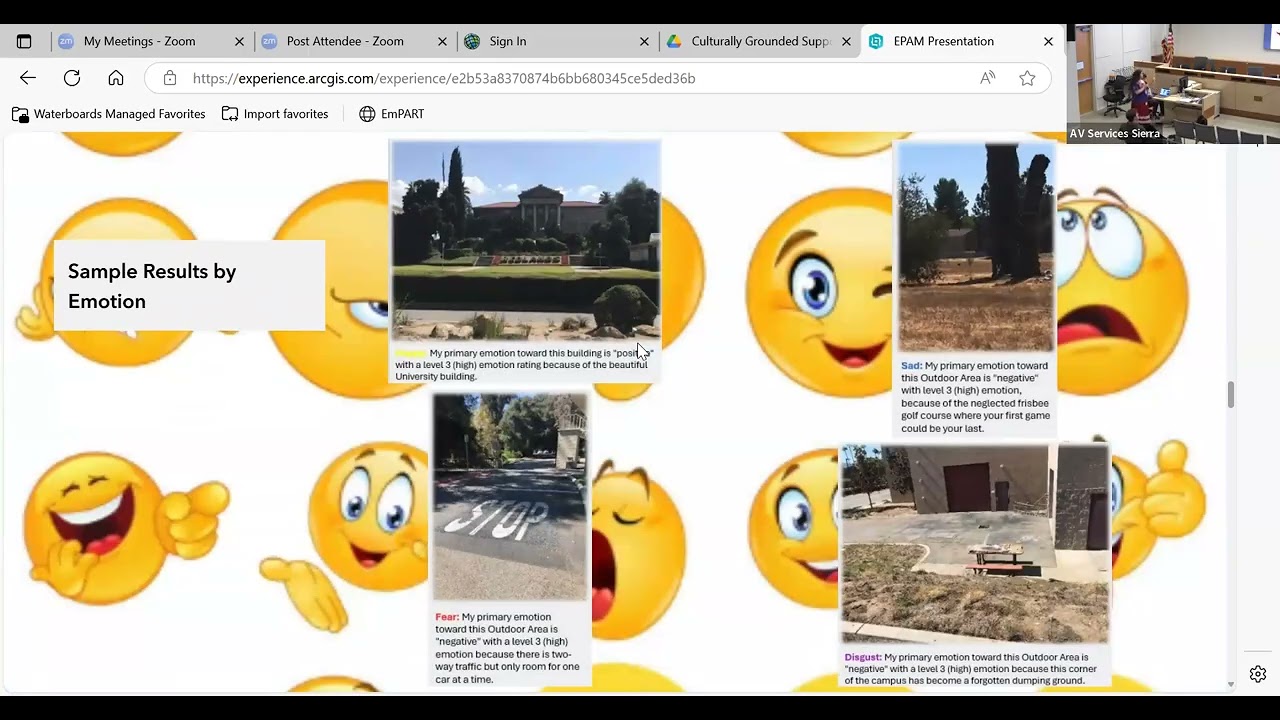Open the sidebar settings gear icon
Image resolution: width=1280 pixels, height=720 pixels.
coord(1258,674)
